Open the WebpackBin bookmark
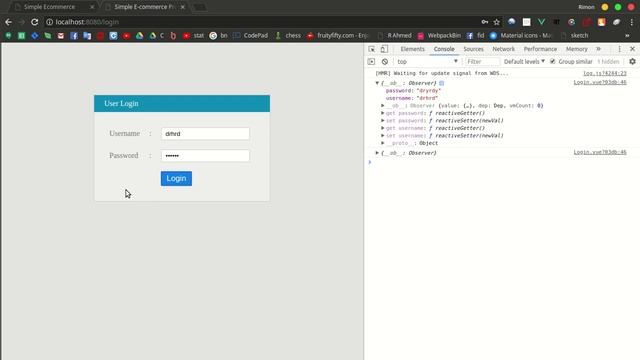The width and height of the screenshot is (640, 360). [439, 36]
